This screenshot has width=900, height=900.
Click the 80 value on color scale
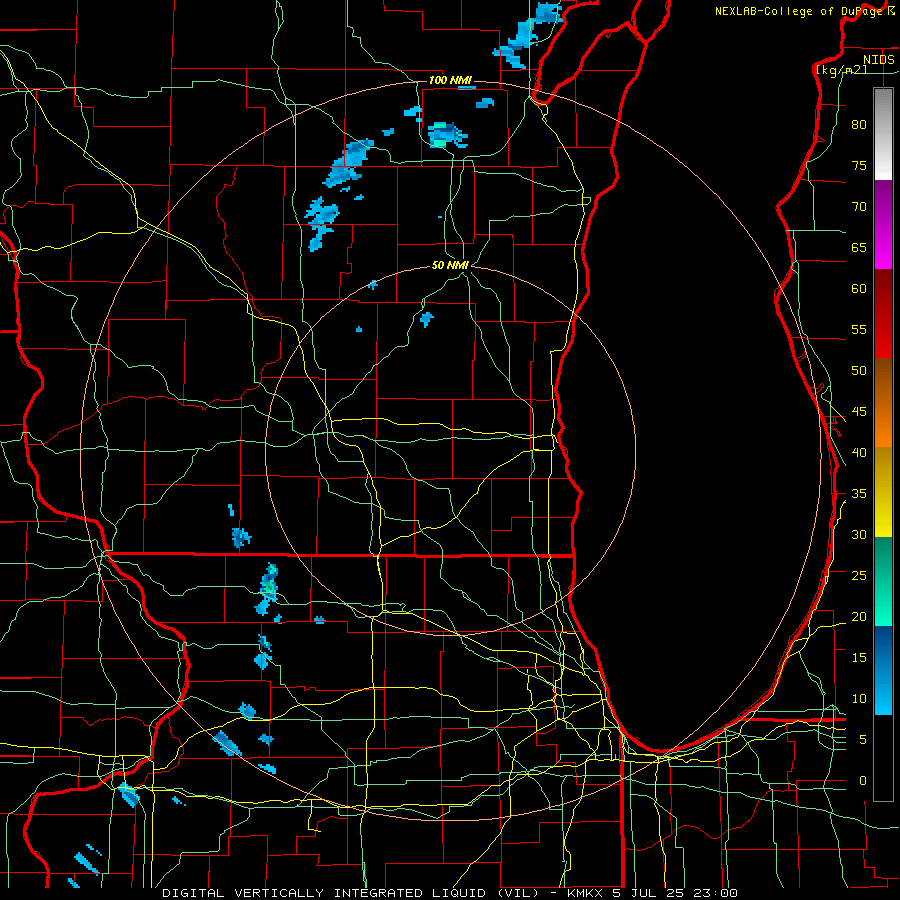(859, 125)
